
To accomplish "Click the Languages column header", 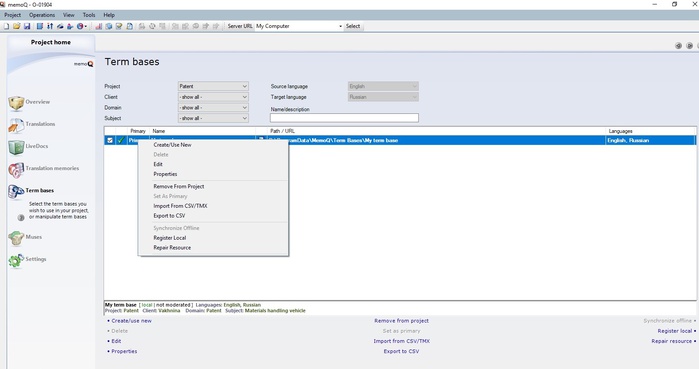I will pyautogui.click(x=621, y=131).
